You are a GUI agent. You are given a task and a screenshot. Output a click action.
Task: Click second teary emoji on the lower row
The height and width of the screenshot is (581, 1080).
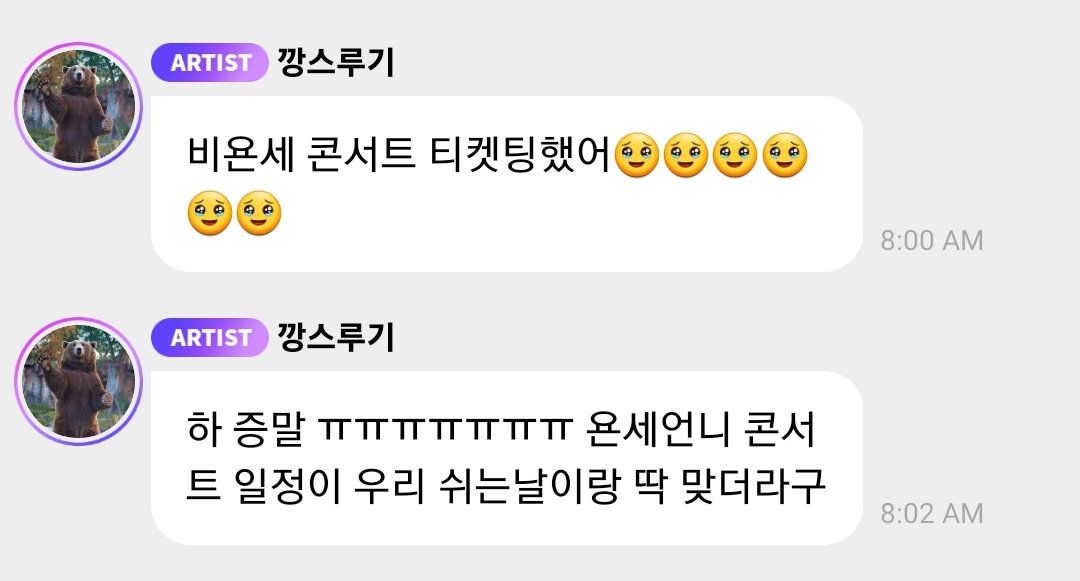pos(259,213)
